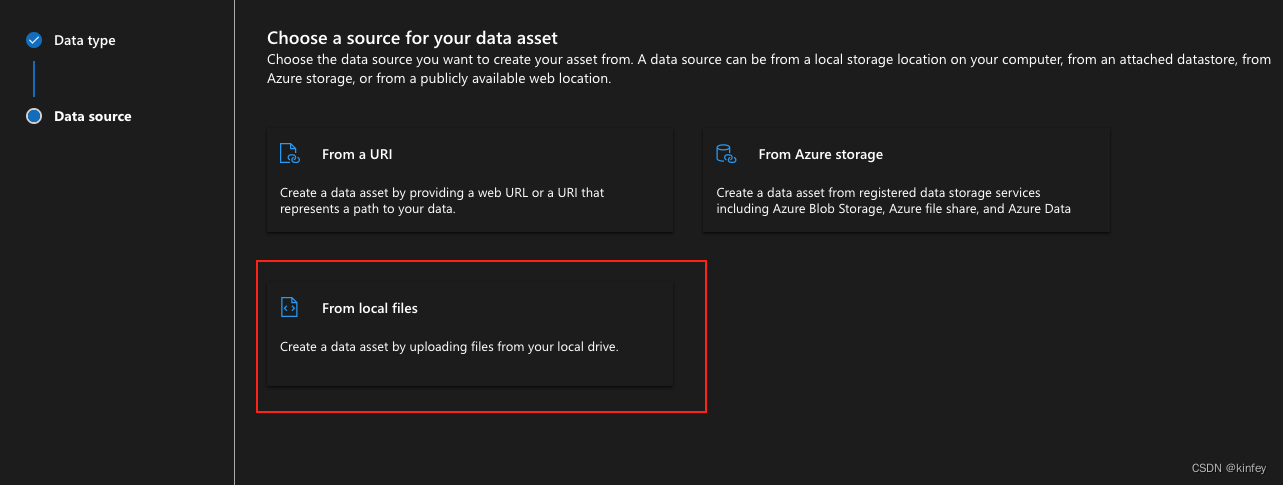1283x485 pixels.
Task: Select the From Azure storage card title
Action: tap(820, 155)
